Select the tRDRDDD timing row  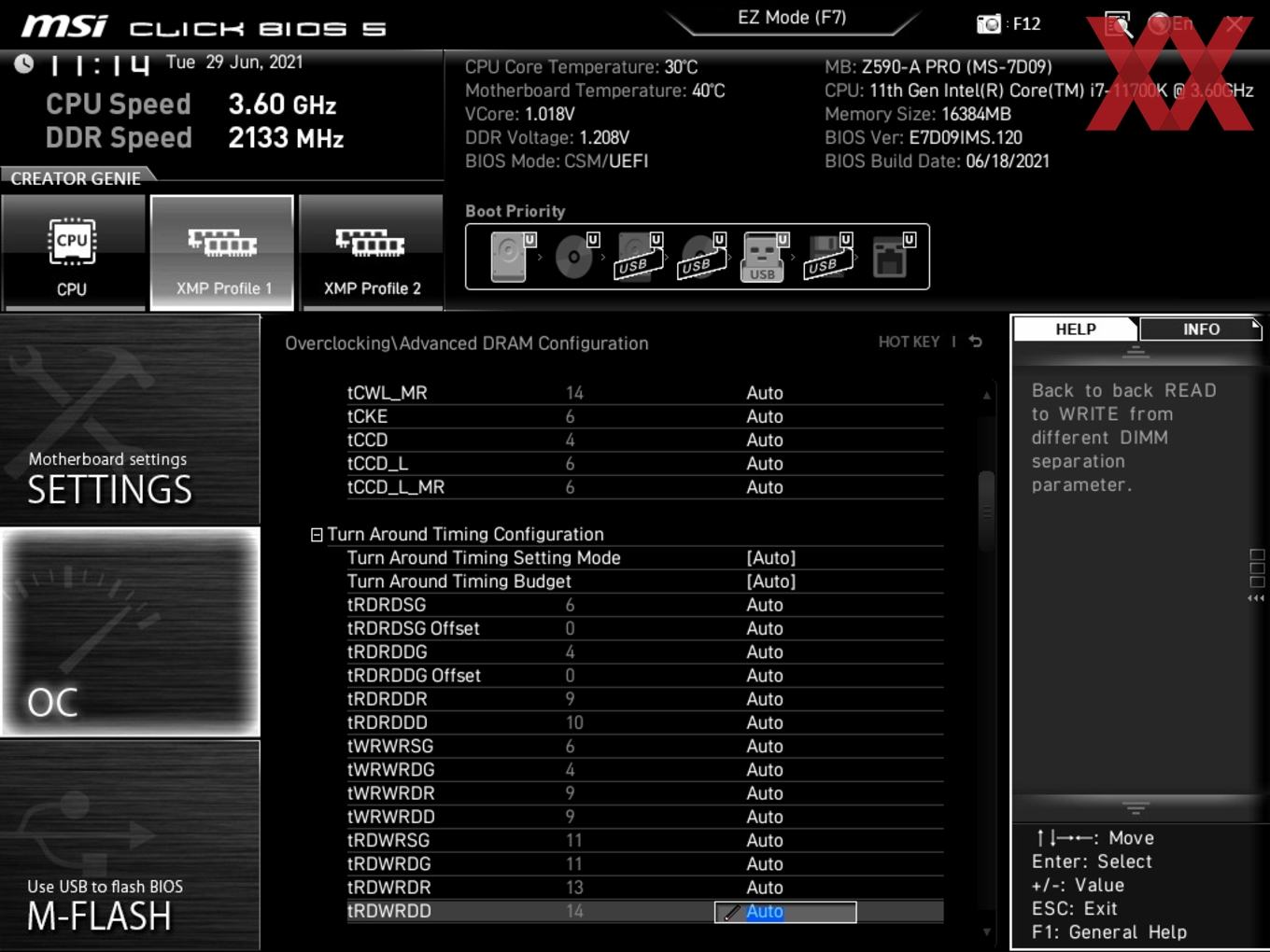(x=644, y=722)
